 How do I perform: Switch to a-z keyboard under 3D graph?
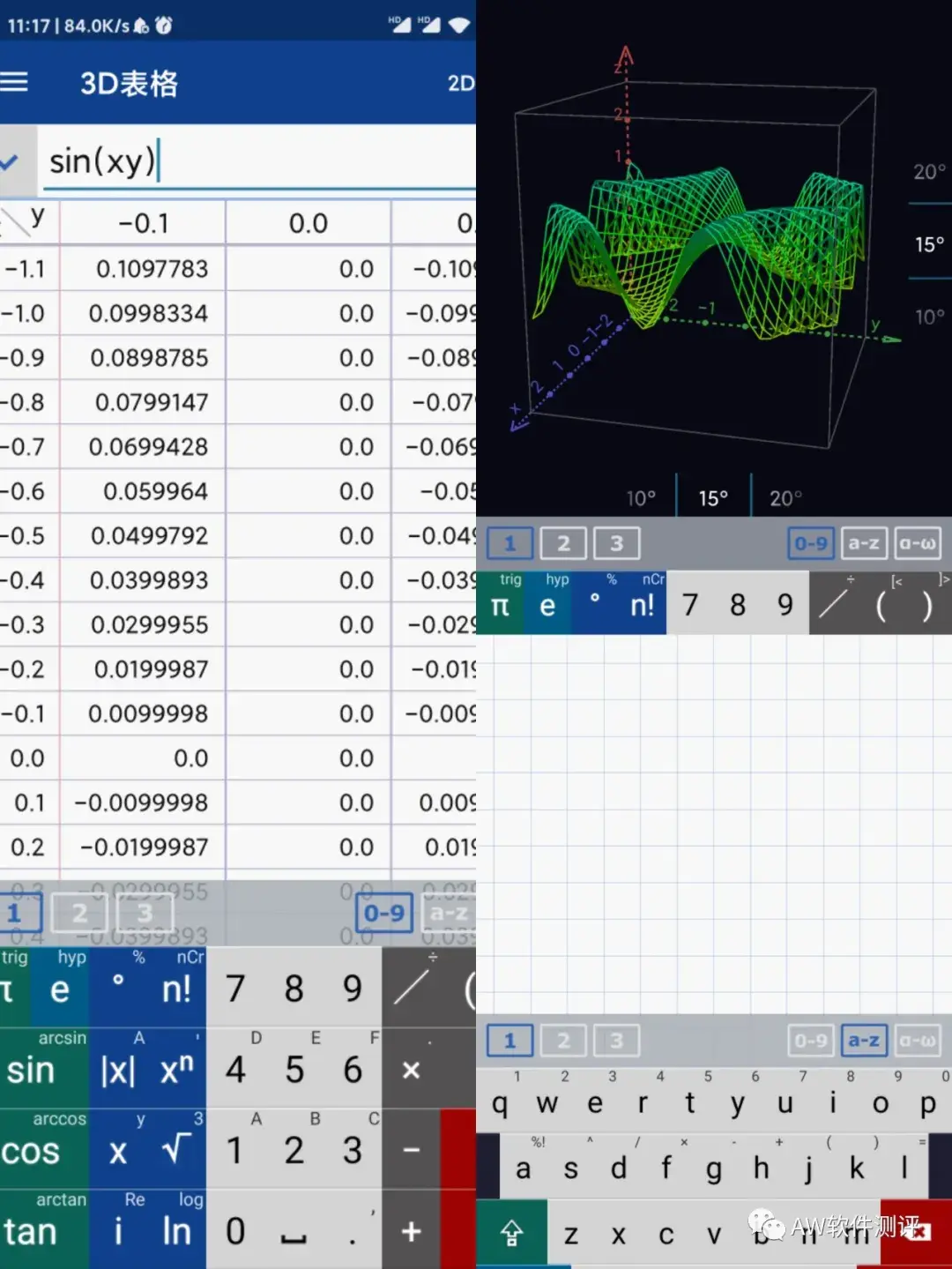[x=863, y=543]
